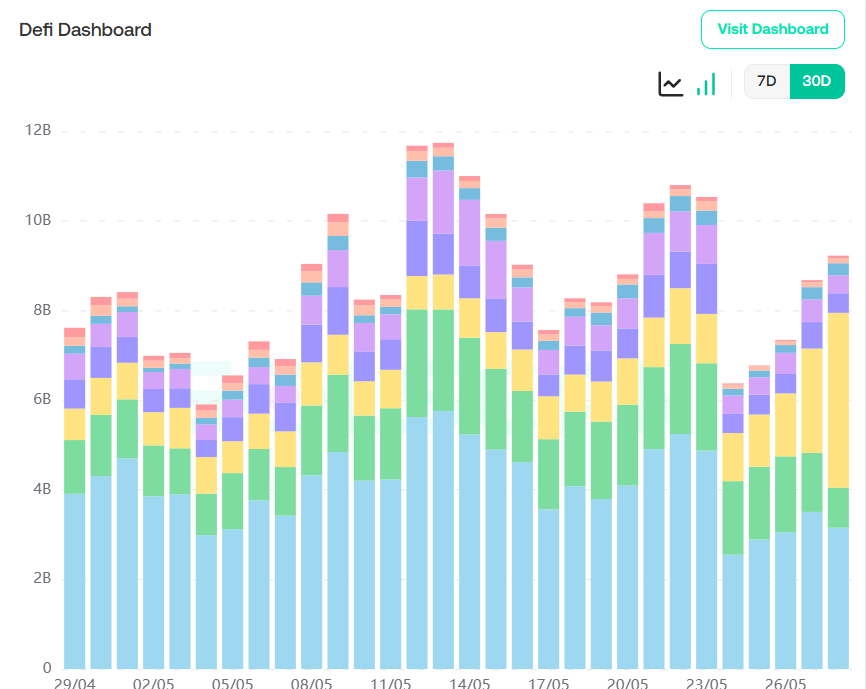Switch to the line chart view
This screenshot has height=689, width=866.
click(x=670, y=83)
